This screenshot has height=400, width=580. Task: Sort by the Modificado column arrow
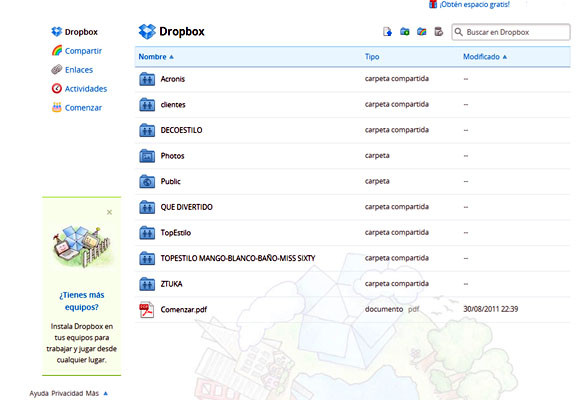[505, 57]
